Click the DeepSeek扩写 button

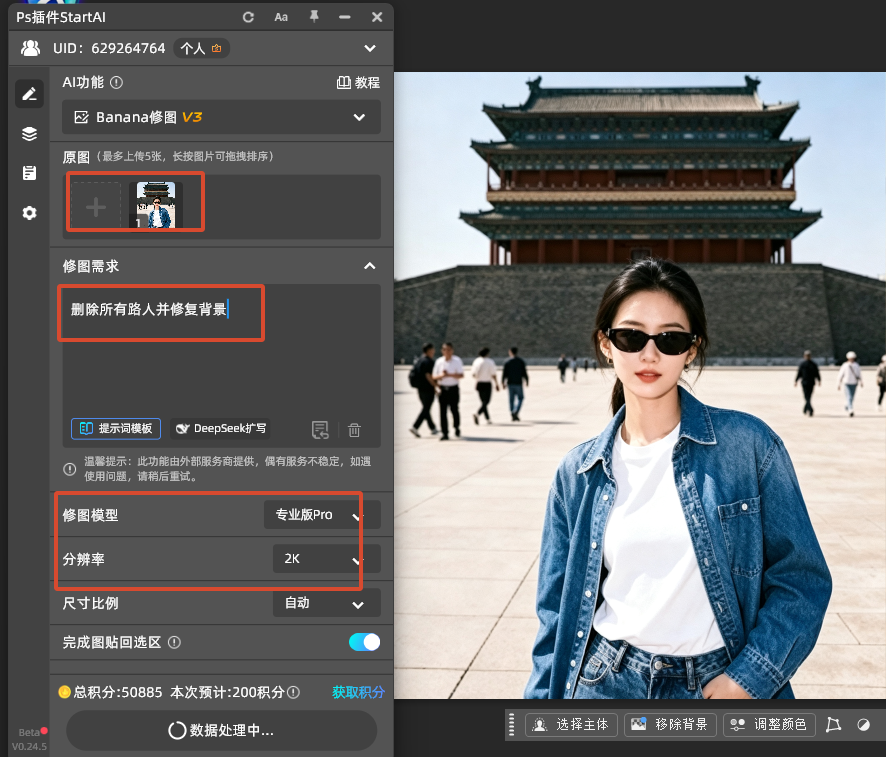220,429
